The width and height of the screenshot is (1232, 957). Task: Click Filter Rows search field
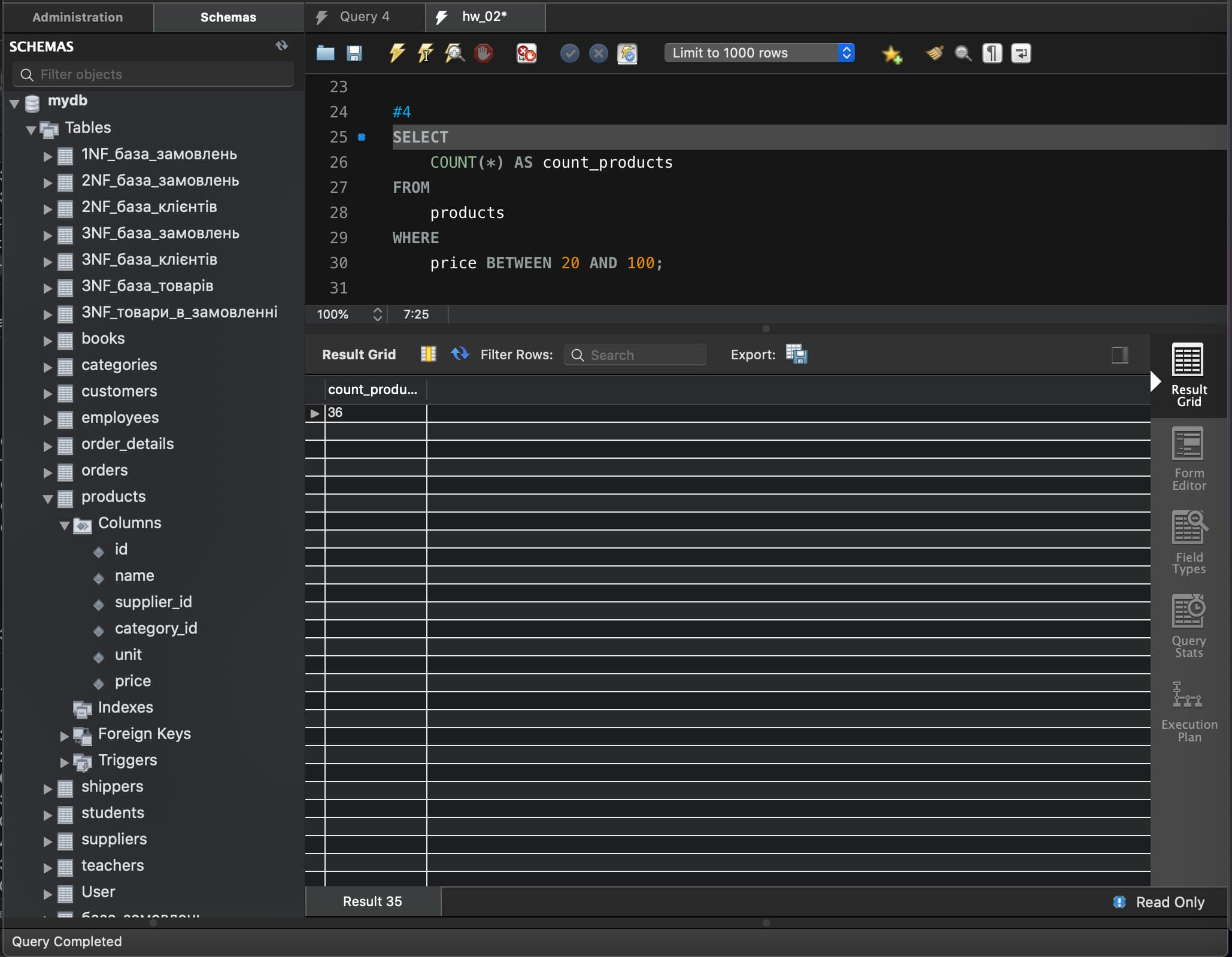[635, 355]
